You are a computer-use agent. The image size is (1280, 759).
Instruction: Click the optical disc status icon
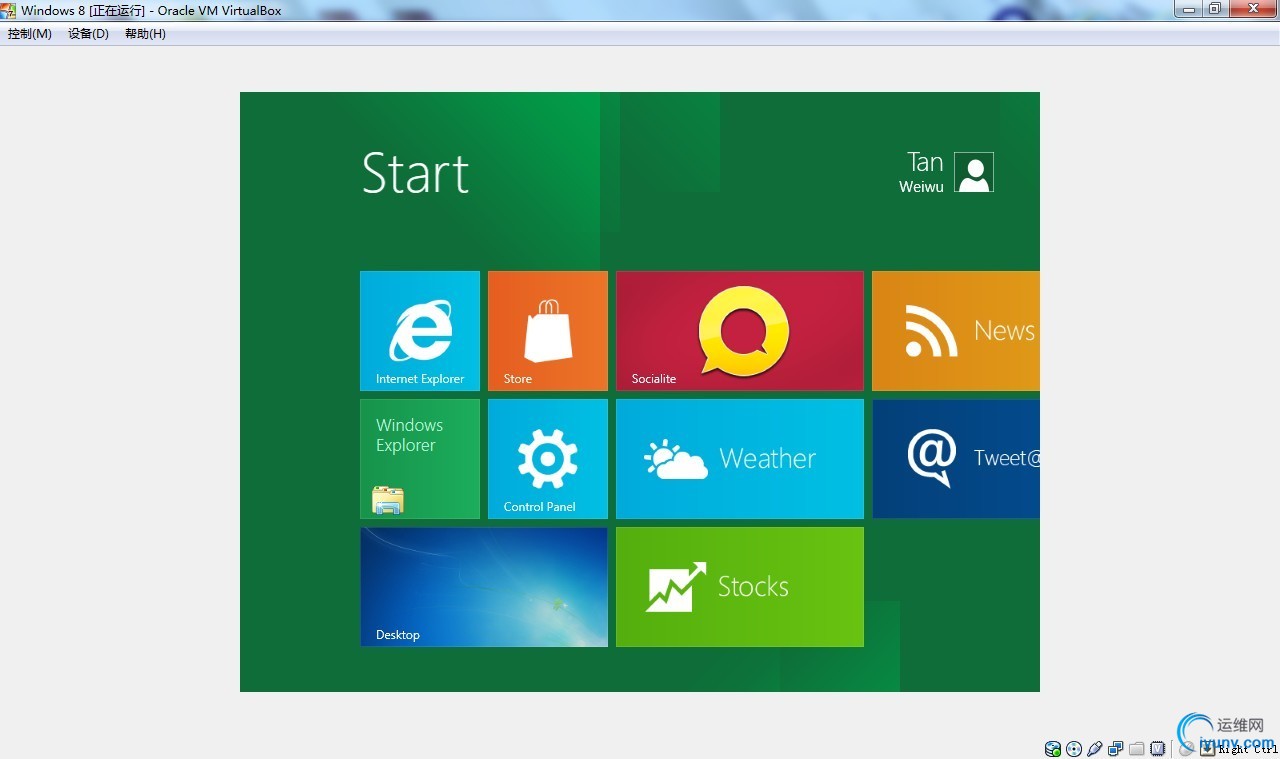tap(1074, 749)
